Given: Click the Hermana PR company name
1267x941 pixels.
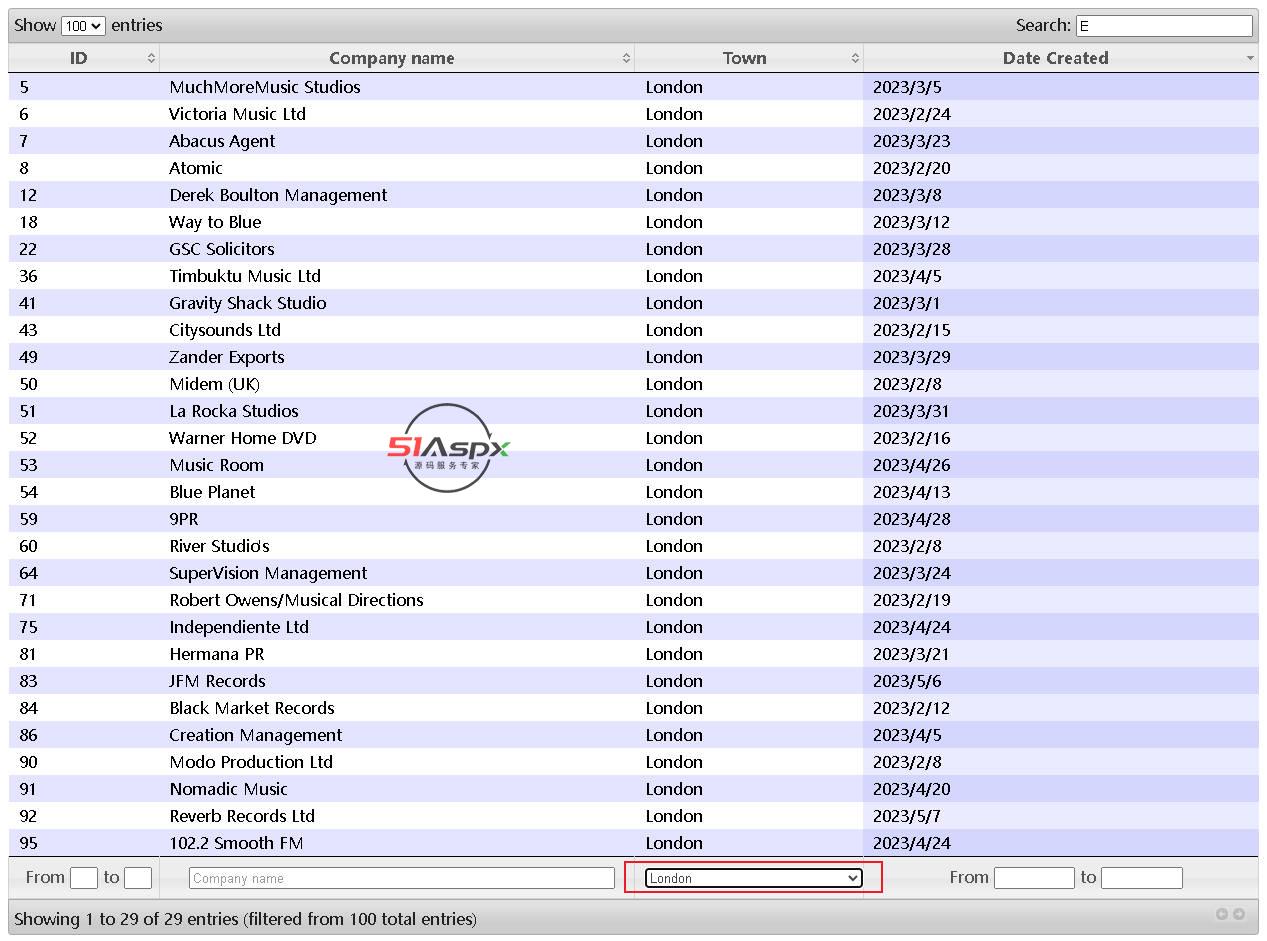Looking at the screenshot, I should point(217,654).
